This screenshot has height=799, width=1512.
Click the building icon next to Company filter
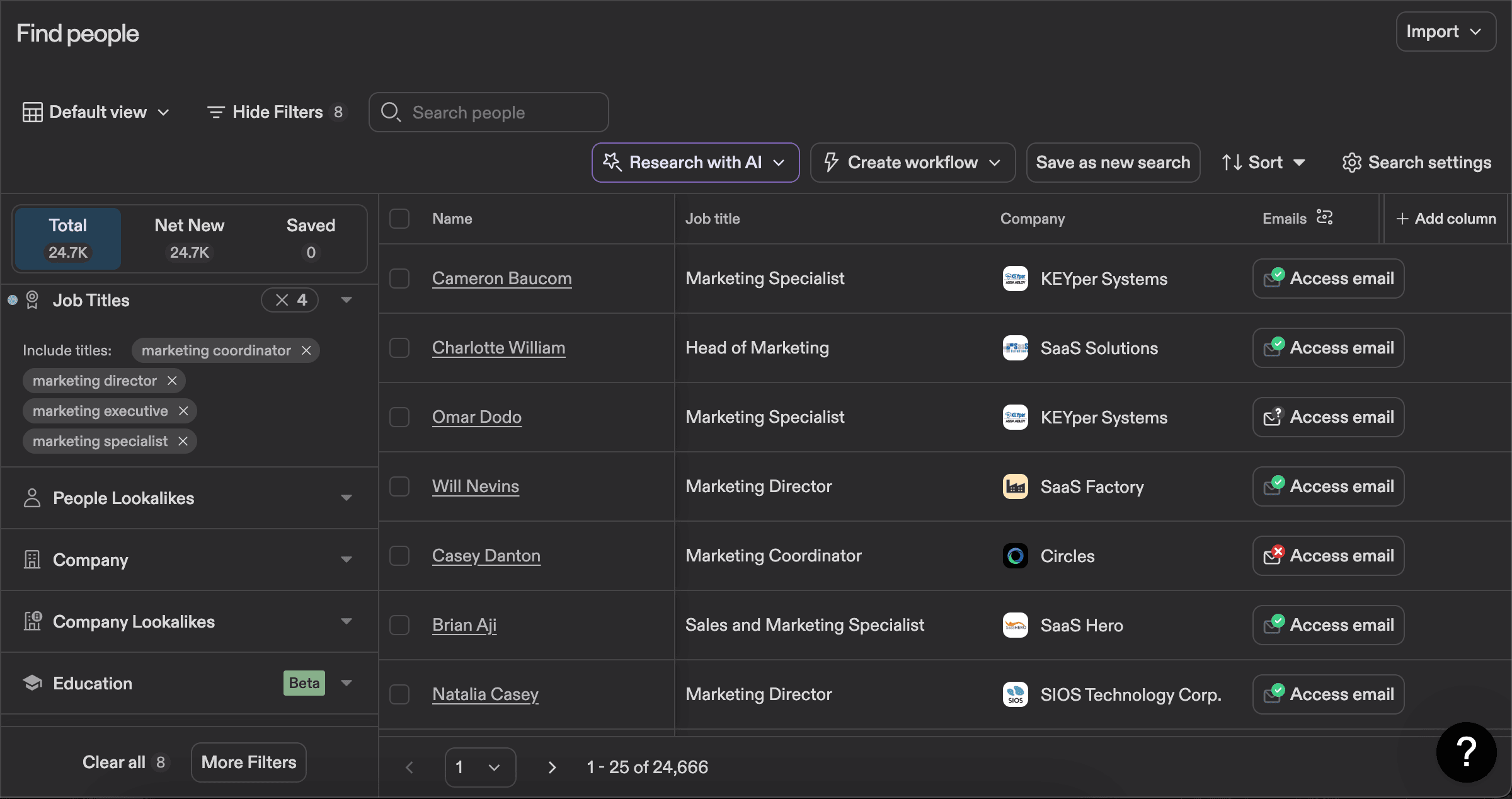click(x=32, y=560)
